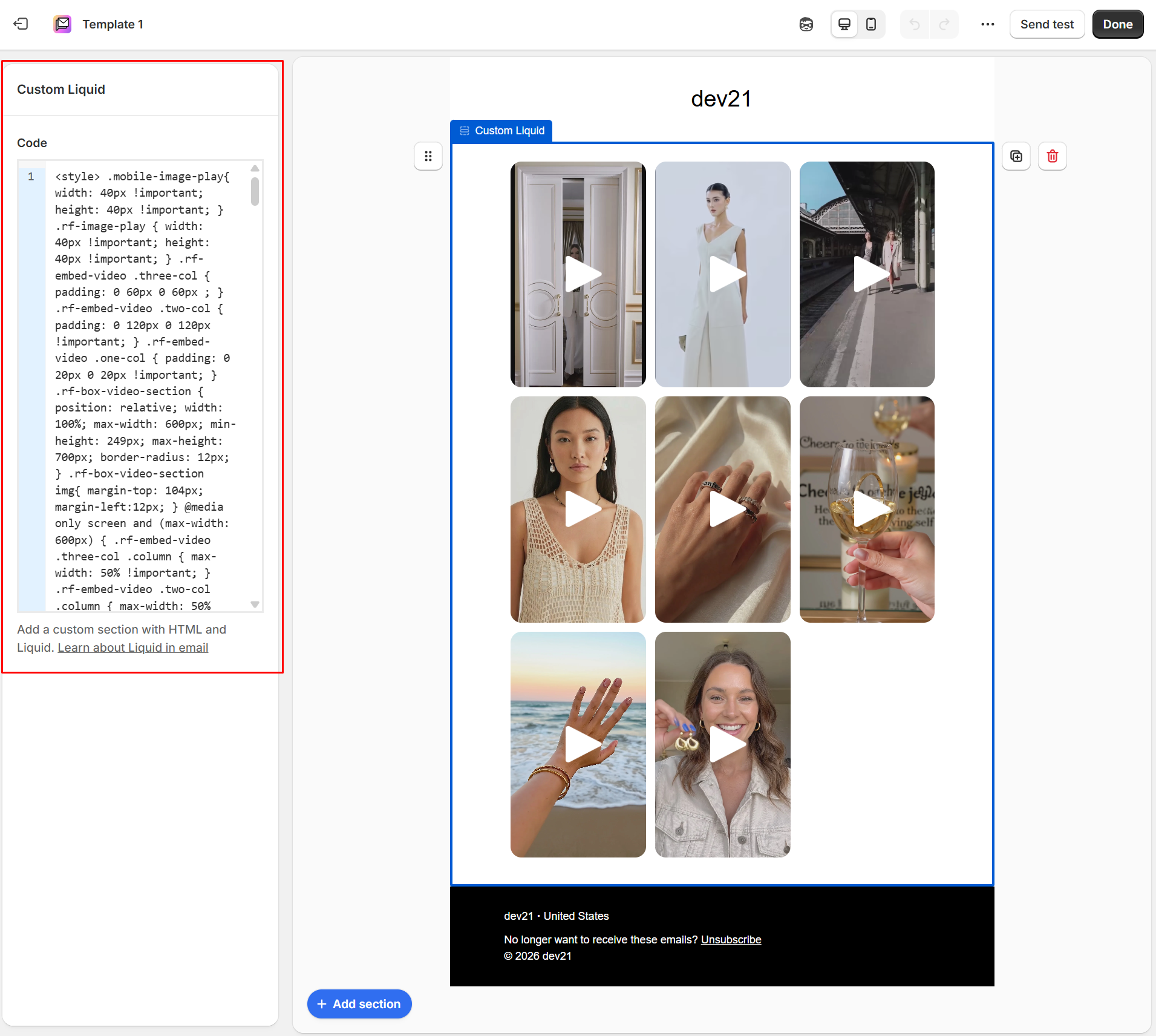Image resolution: width=1156 pixels, height=1036 pixels.
Task: Play the smiling woman with earrings video
Action: (x=723, y=744)
